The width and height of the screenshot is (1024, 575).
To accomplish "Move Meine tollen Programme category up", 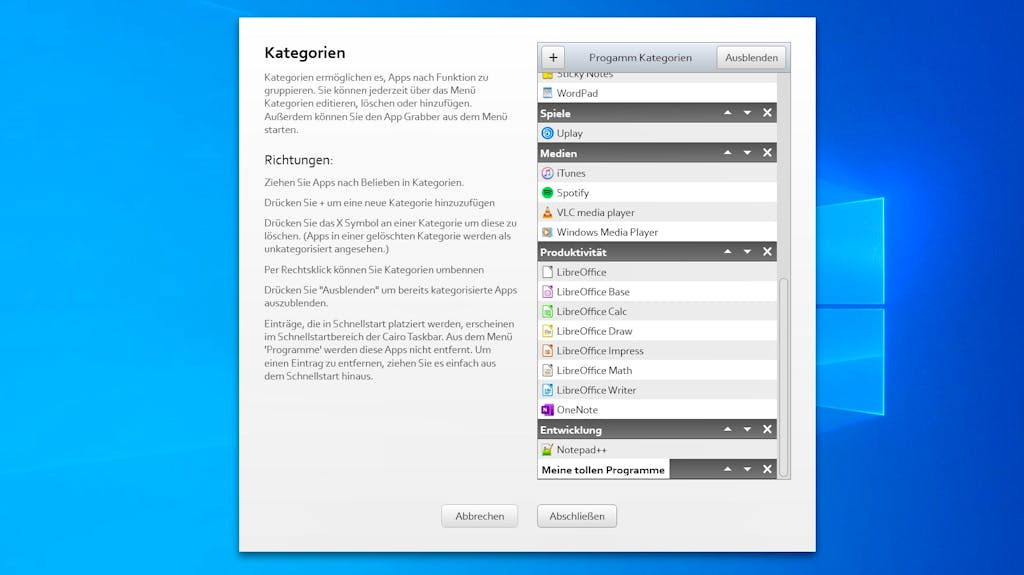I will [728, 469].
